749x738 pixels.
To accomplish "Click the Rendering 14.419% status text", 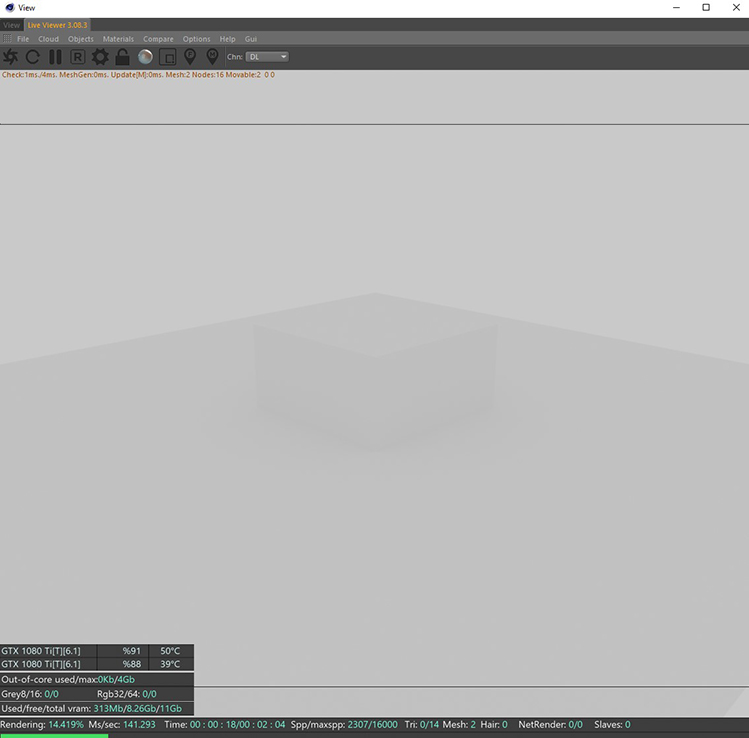I will point(42,725).
